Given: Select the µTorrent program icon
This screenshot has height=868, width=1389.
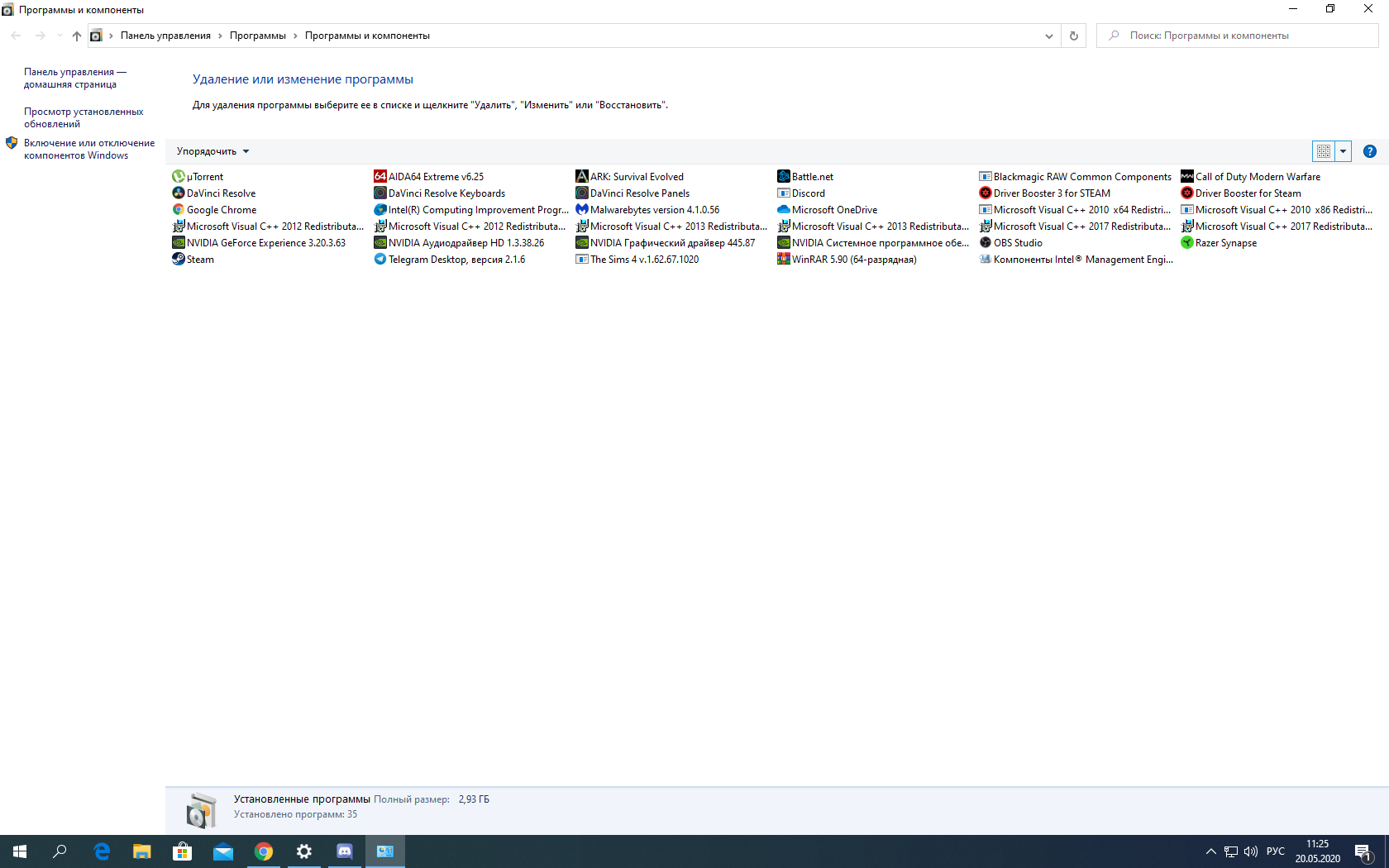Looking at the screenshot, I should (x=179, y=176).
